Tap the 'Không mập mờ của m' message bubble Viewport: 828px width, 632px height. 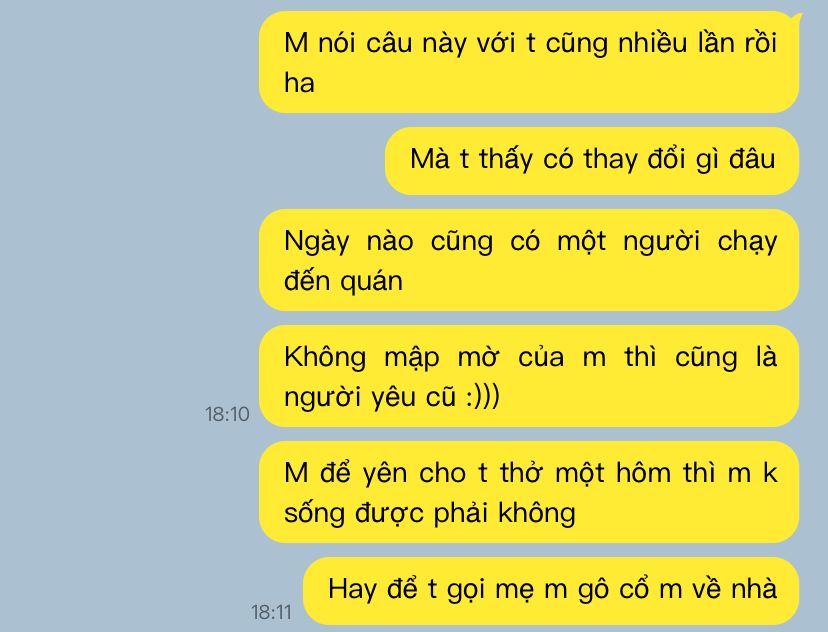pos(529,376)
